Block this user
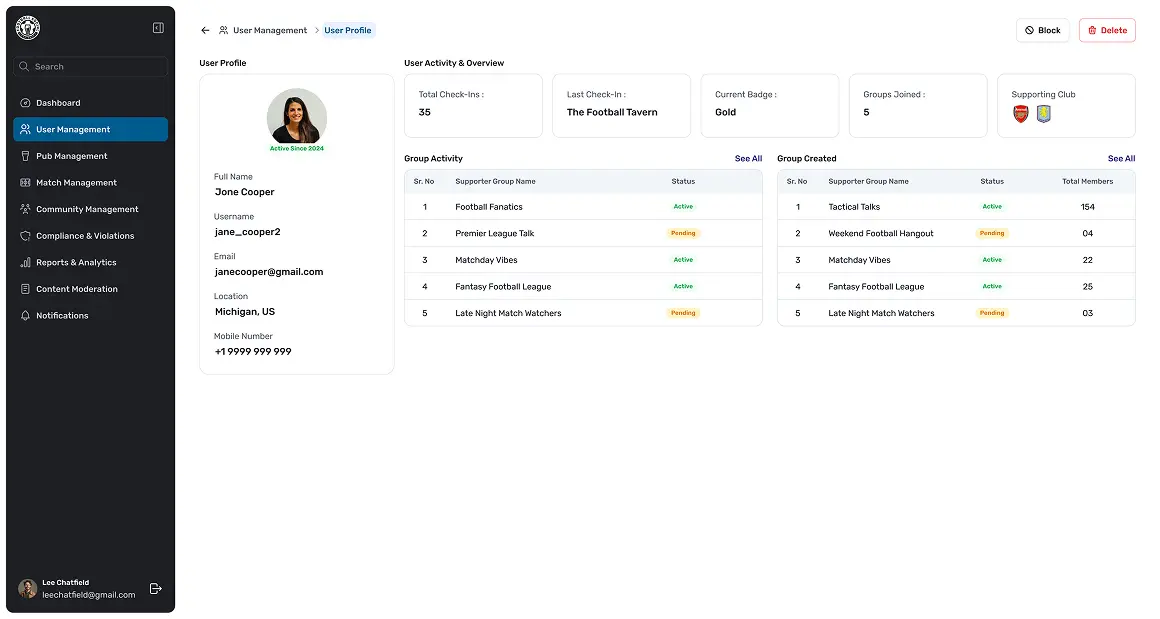The height and width of the screenshot is (619, 1160). point(1042,31)
